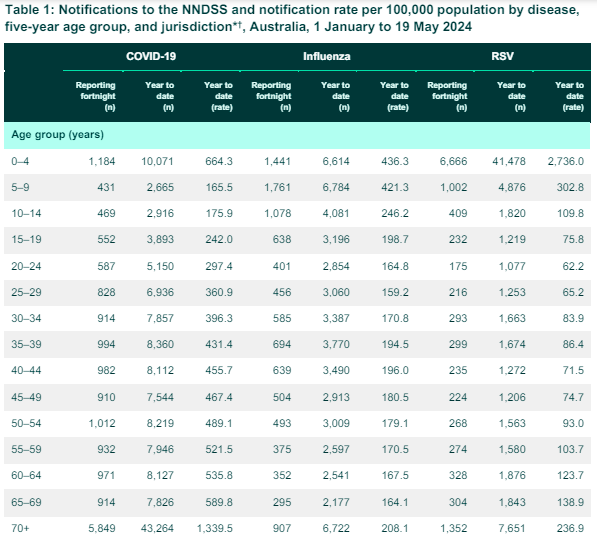The height and width of the screenshot is (540, 597).
Task: Select the 50–54 age group label
Action: tap(26, 423)
